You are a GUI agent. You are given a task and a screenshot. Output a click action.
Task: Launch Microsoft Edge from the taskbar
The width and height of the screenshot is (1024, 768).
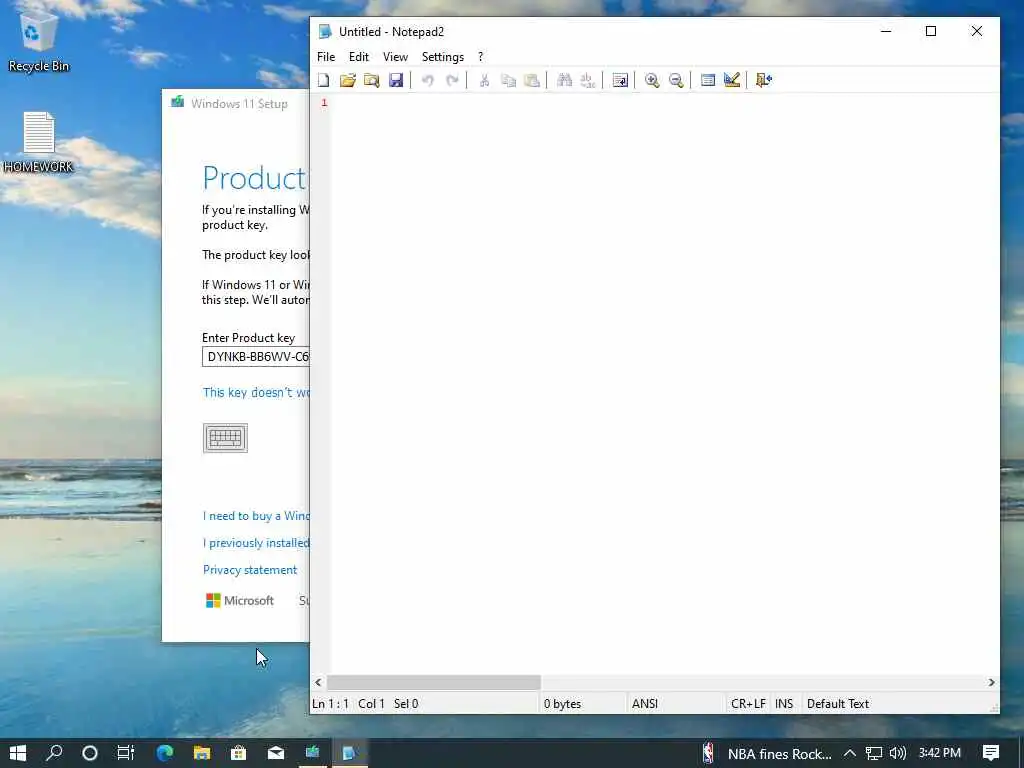[x=165, y=753]
